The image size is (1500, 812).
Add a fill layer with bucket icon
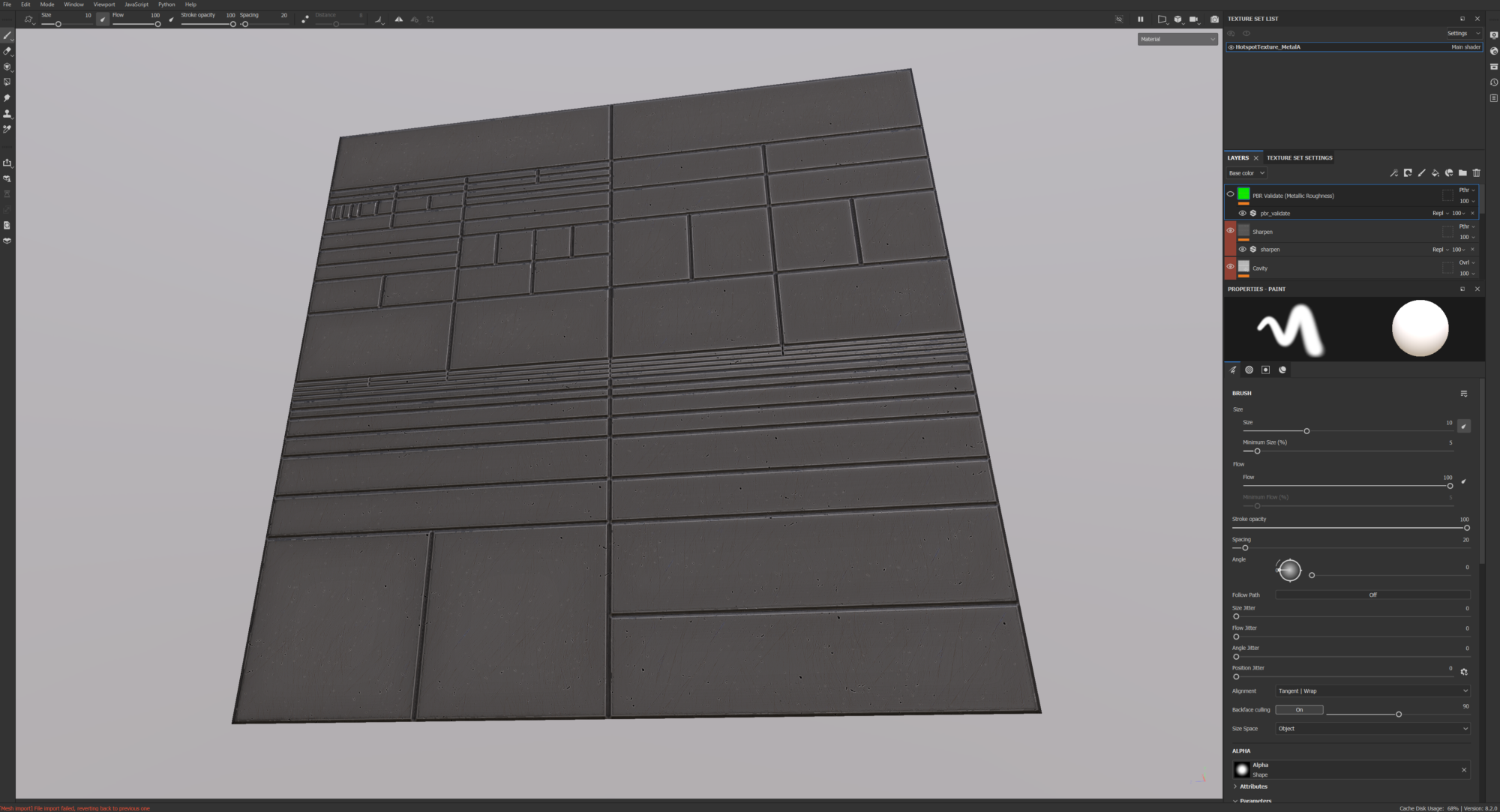[x=1435, y=173]
